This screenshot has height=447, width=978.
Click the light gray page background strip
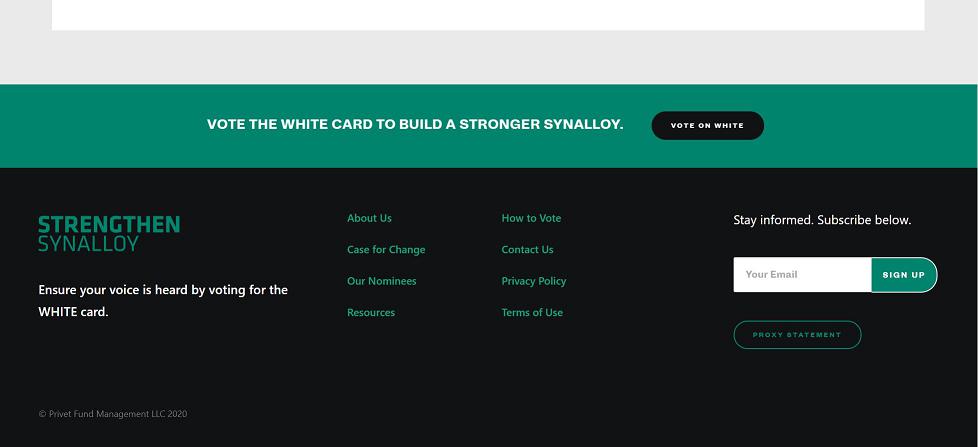click(488, 58)
